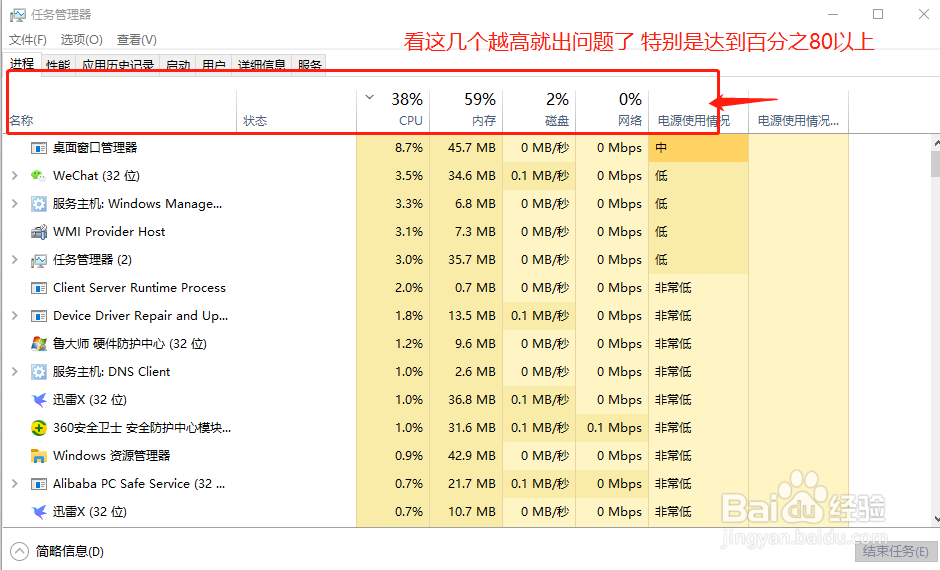Image resolution: width=940 pixels, height=570 pixels.
Task: Switch to the 应用历史记录 tab
Action: 118,65
